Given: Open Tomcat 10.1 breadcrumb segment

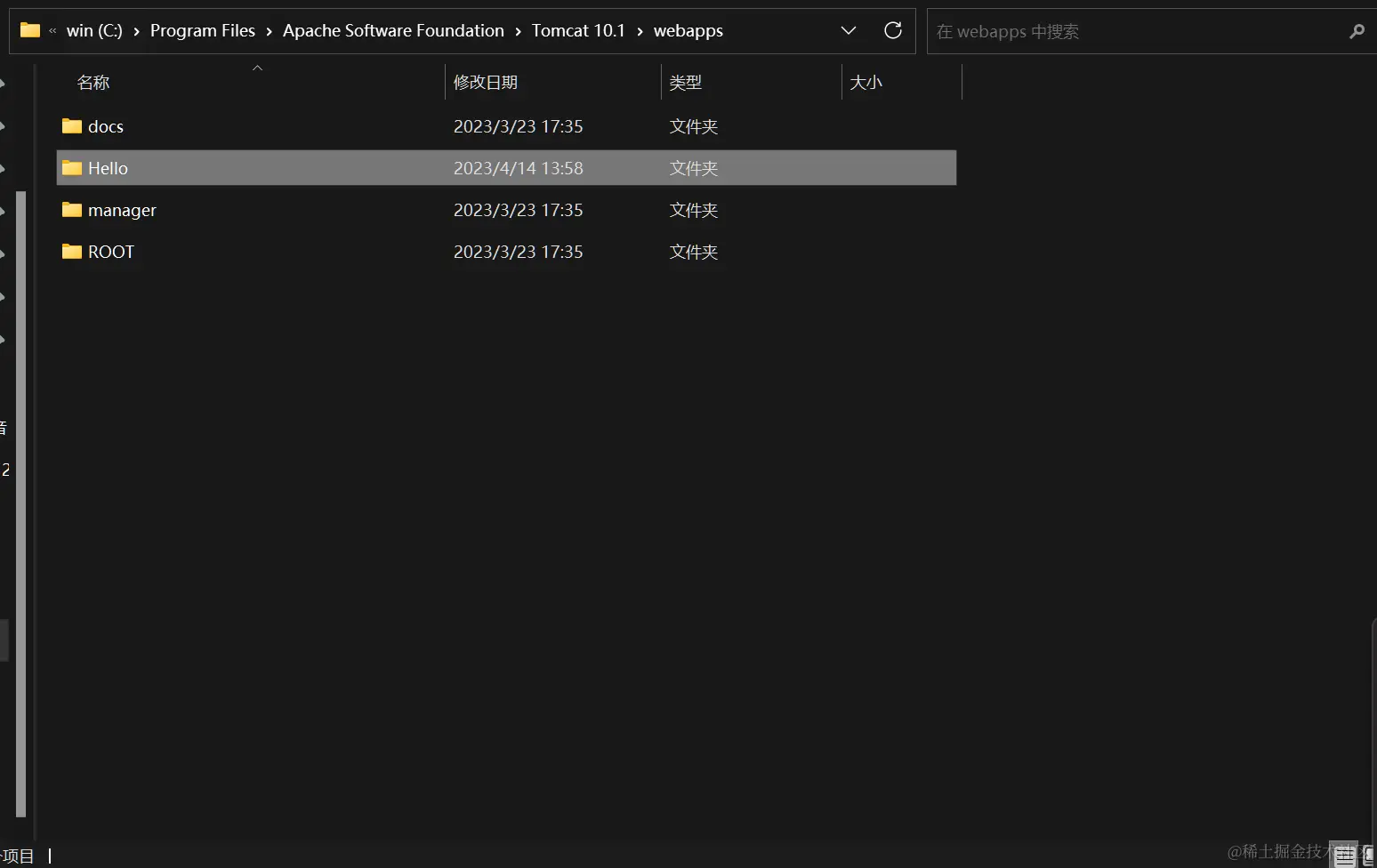Looking at the screenshot, I should [x=578, y=30].
